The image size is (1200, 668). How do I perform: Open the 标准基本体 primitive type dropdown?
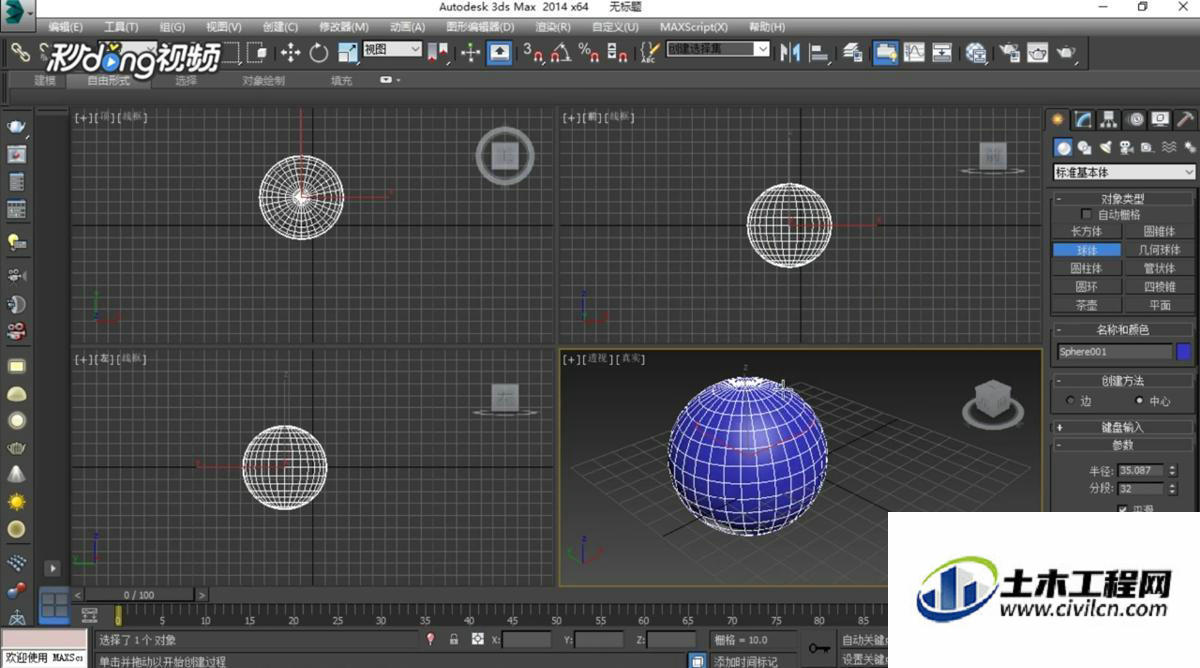[x=1124, y=172]
